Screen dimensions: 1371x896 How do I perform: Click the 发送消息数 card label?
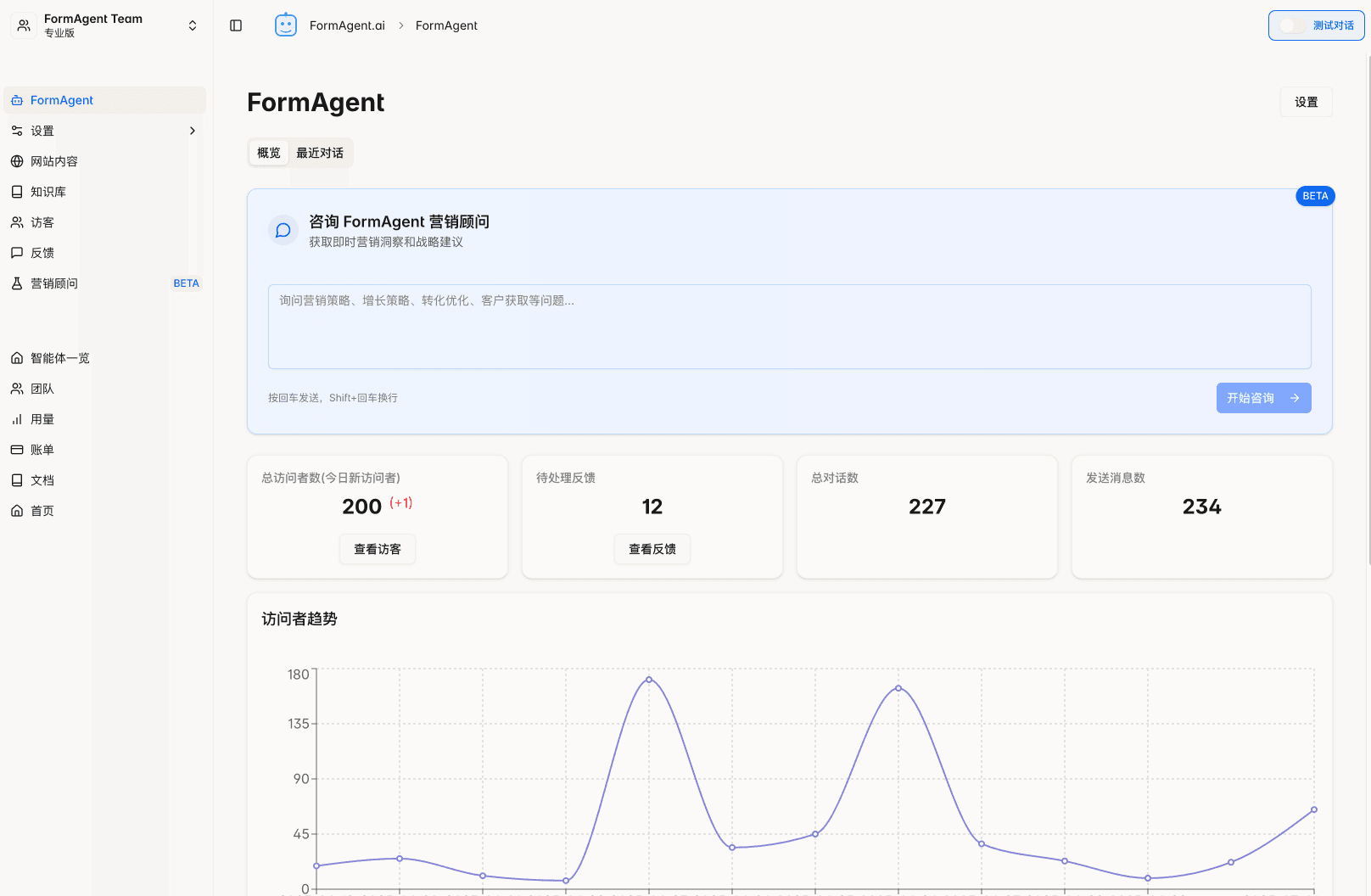coord(1116,478)
